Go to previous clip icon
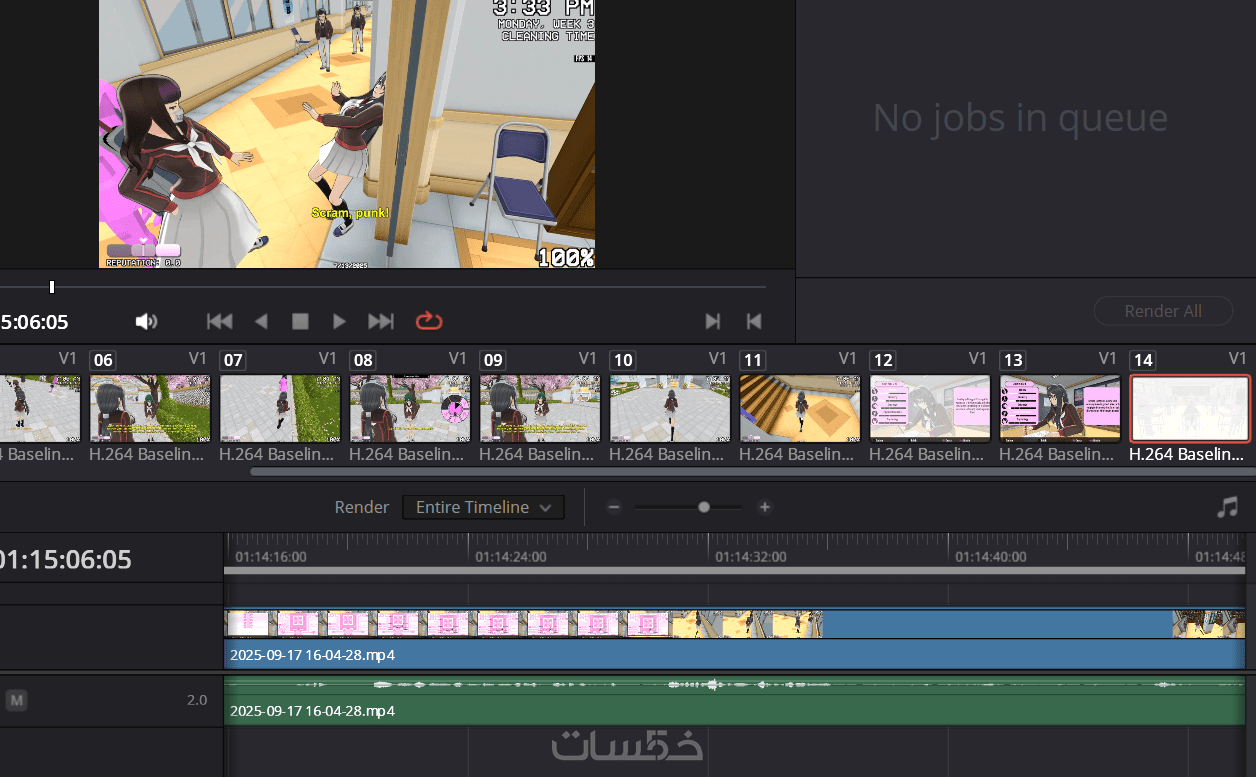The height and width of the screenshot is (777, 1256). [x=754, y=321]
